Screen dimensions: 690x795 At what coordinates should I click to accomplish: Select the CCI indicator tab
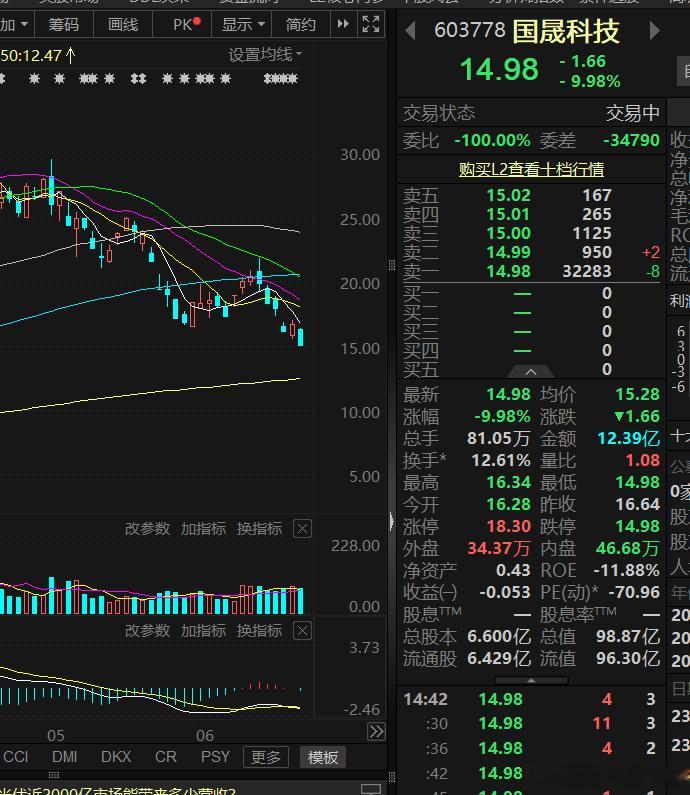[x=16, y=757]
